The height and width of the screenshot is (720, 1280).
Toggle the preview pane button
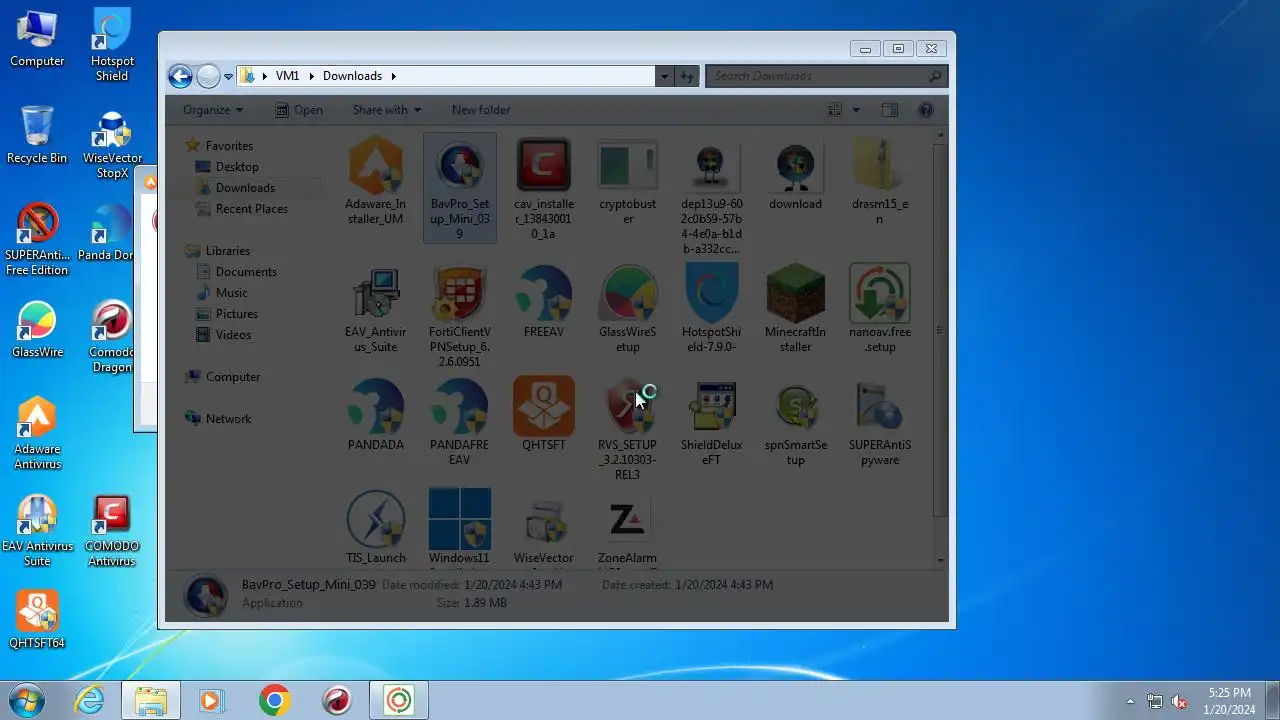coord(890,110)
